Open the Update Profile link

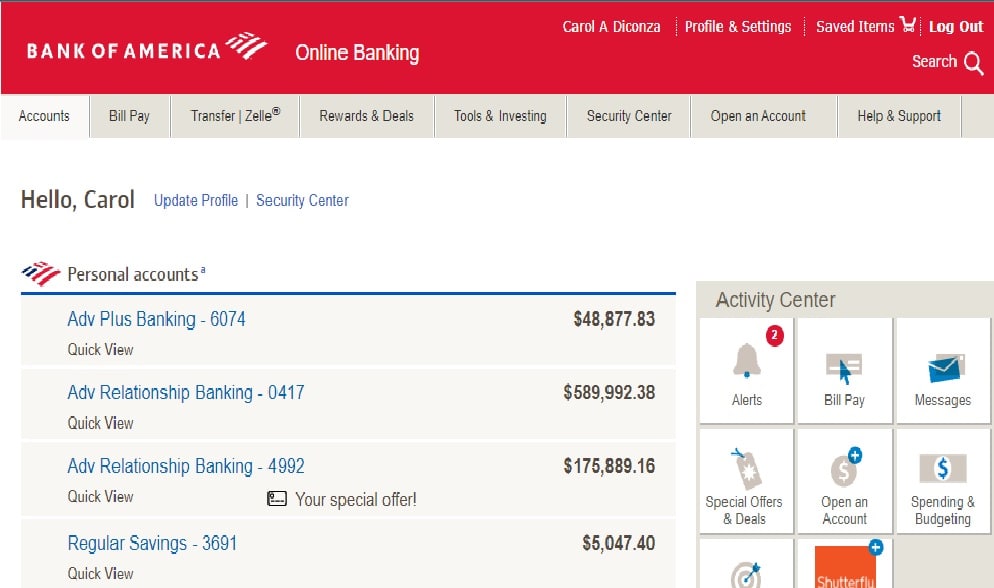pos(196,200)
